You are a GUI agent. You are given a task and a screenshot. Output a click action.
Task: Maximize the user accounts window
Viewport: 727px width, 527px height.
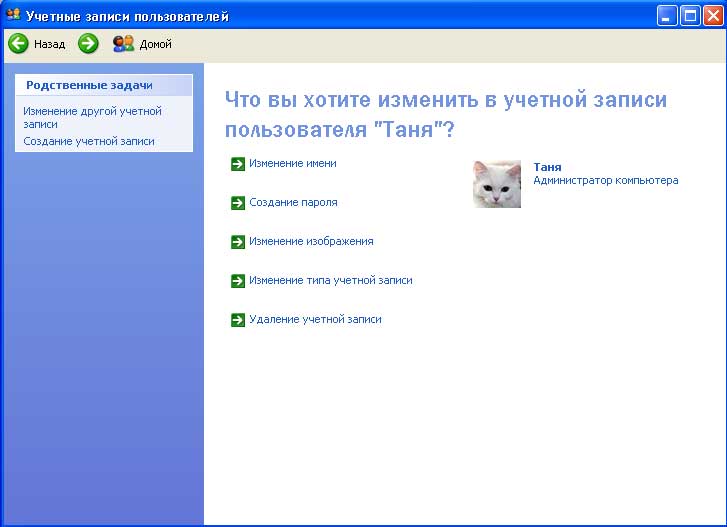tap(690, 16)
